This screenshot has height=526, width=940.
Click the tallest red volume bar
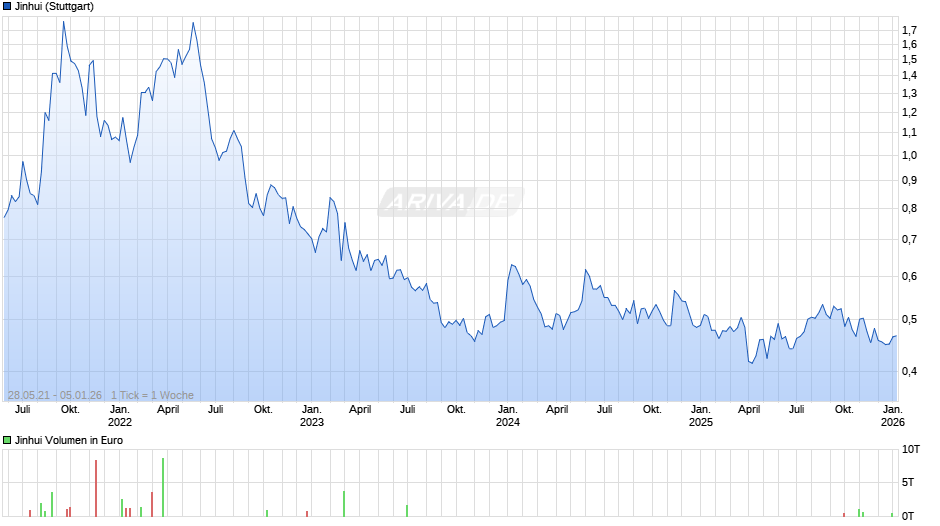point(96,488)
